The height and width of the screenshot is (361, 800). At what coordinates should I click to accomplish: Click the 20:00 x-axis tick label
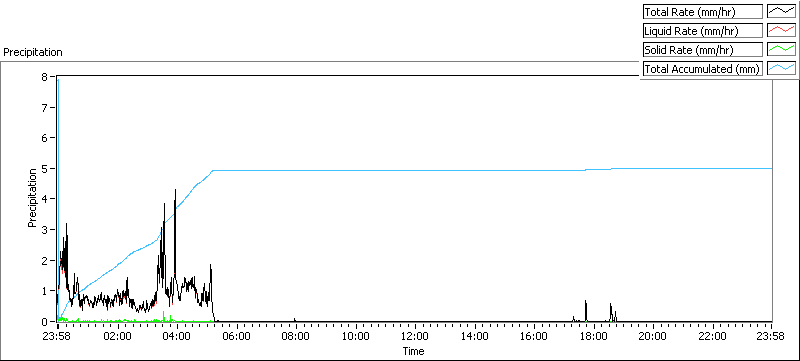tap(653, 337)
